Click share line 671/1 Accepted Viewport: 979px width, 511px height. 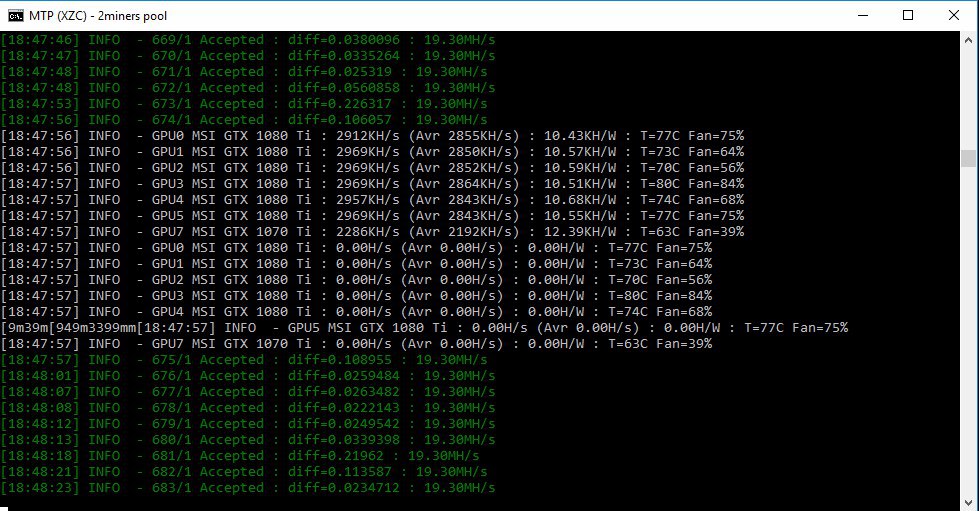(244, 72)
